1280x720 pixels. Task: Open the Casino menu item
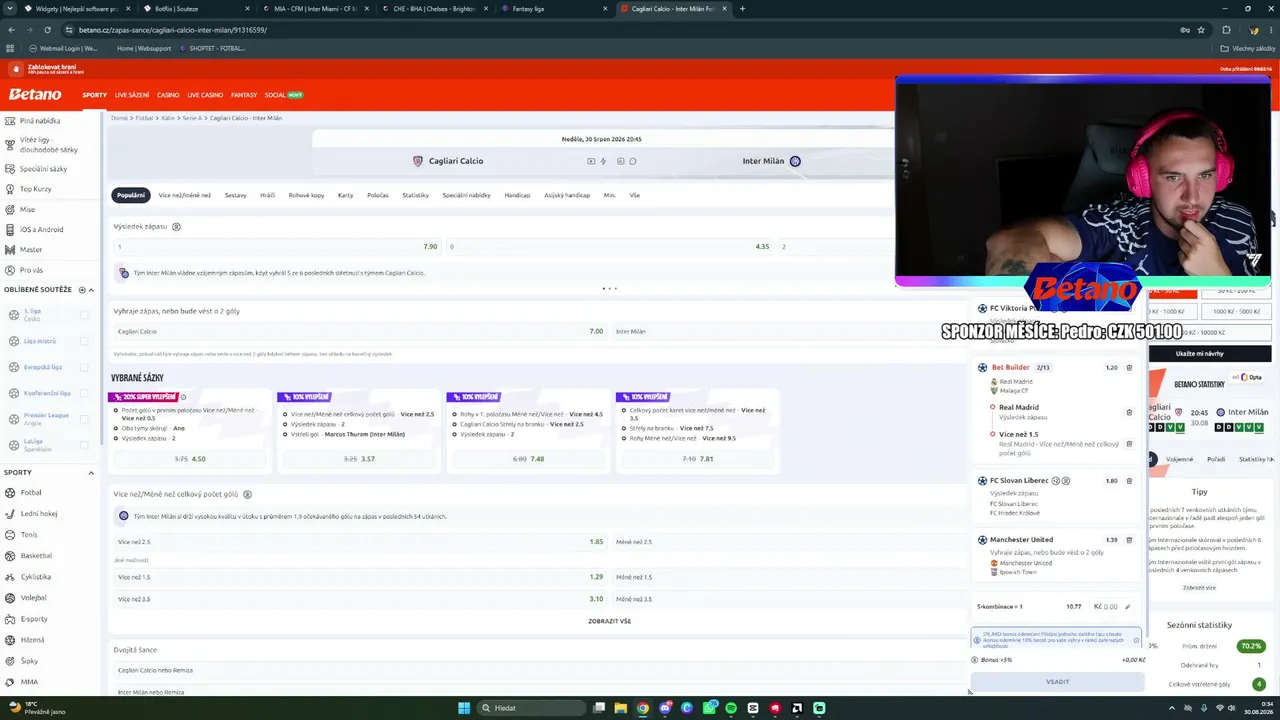coord(168,95)
